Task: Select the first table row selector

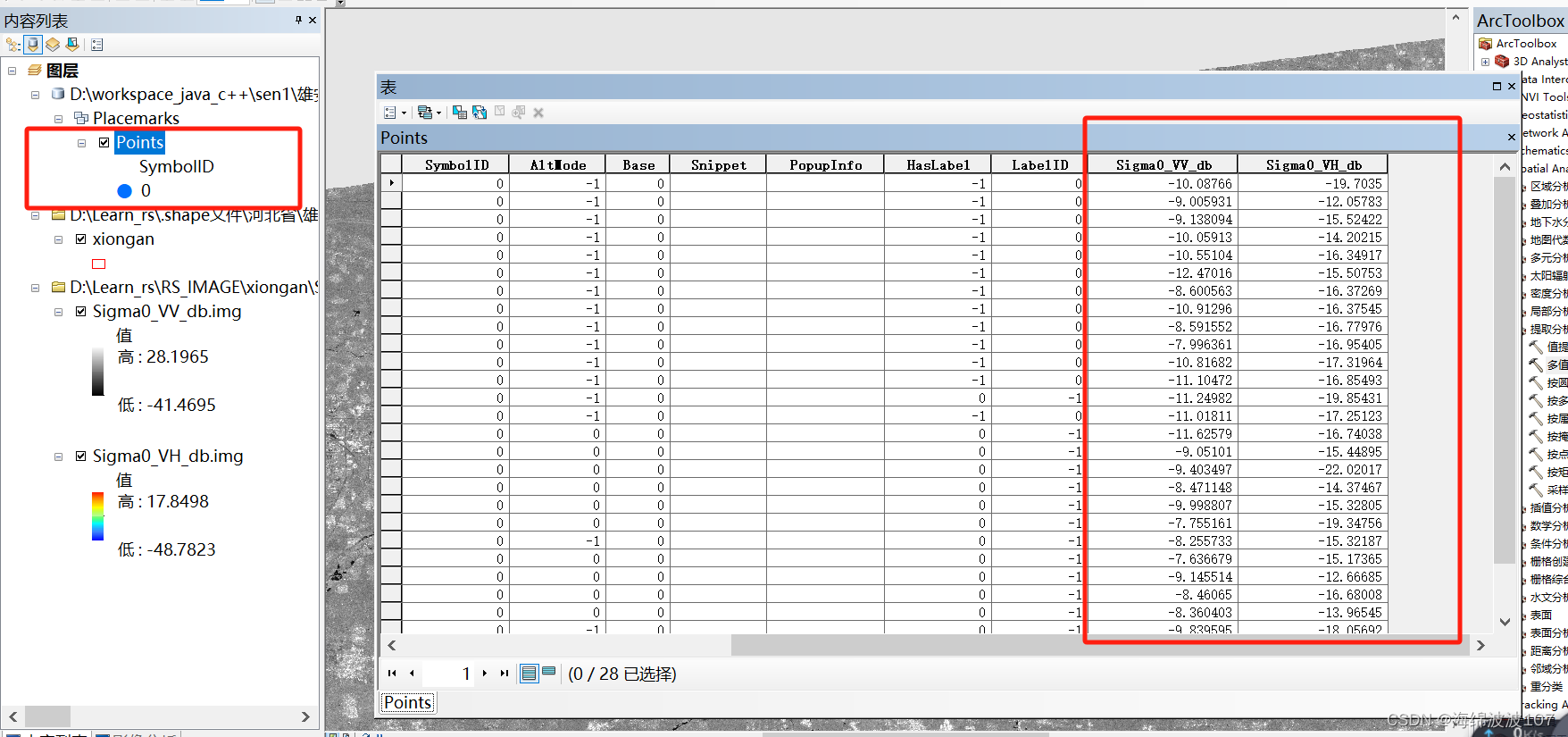Action: (391, 183)
